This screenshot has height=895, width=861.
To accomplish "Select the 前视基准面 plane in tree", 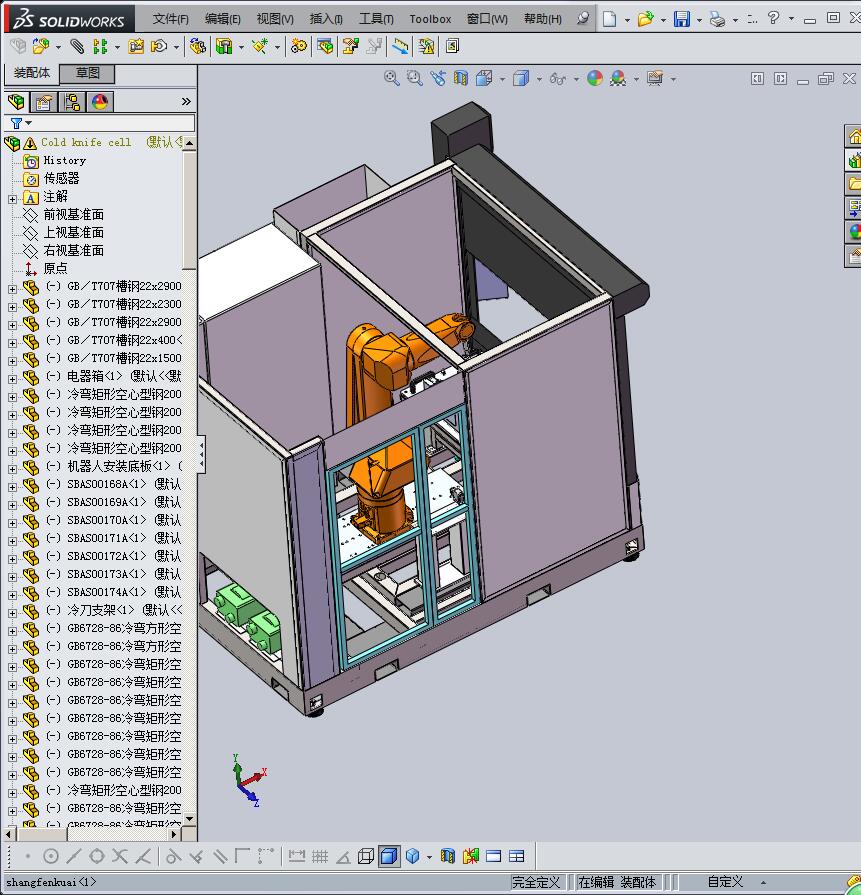I will [x=73, y=215].
